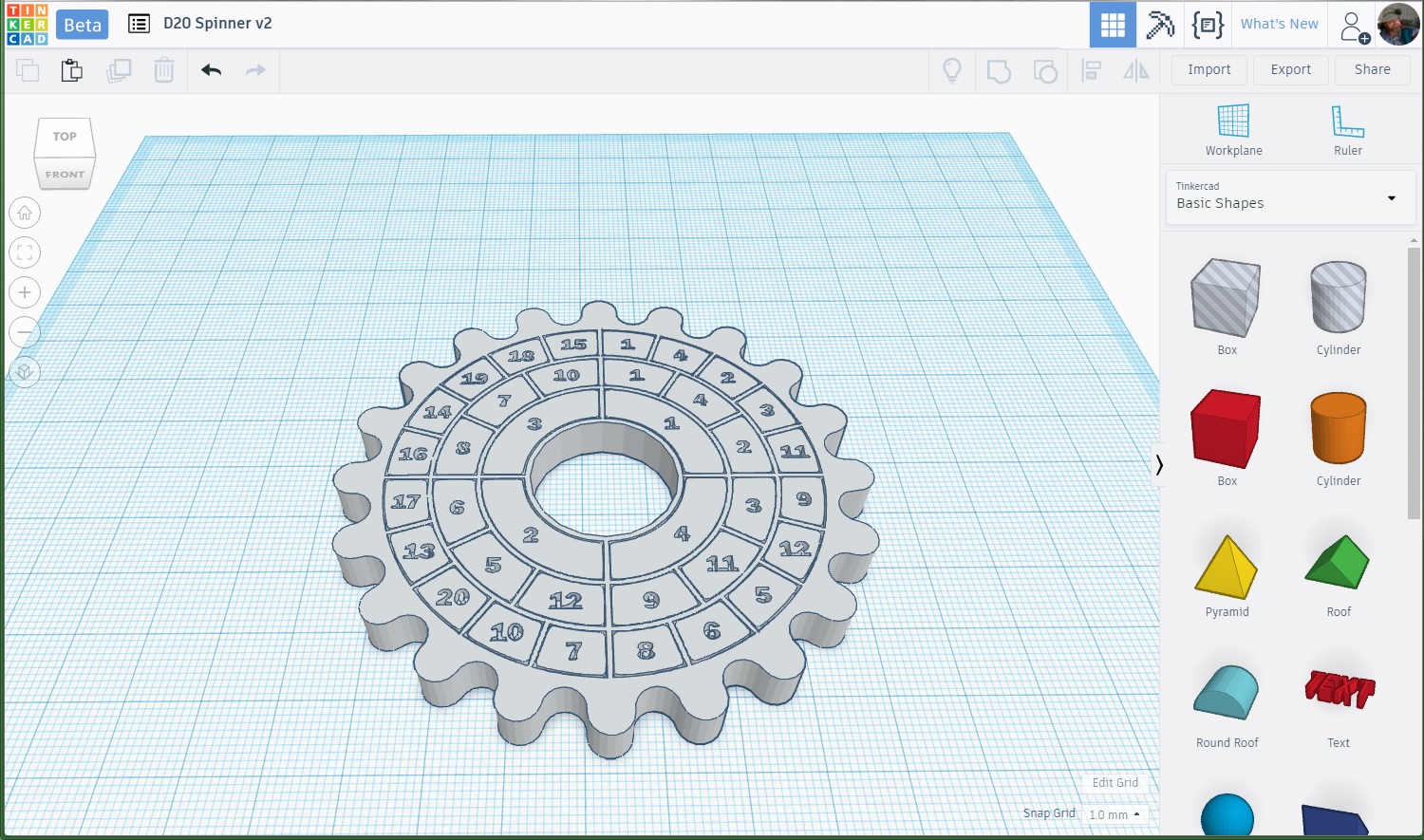This screenshot has width=1424, height=840.
Task: Click the Duplicate icon
Action: (x=119, y=70)
